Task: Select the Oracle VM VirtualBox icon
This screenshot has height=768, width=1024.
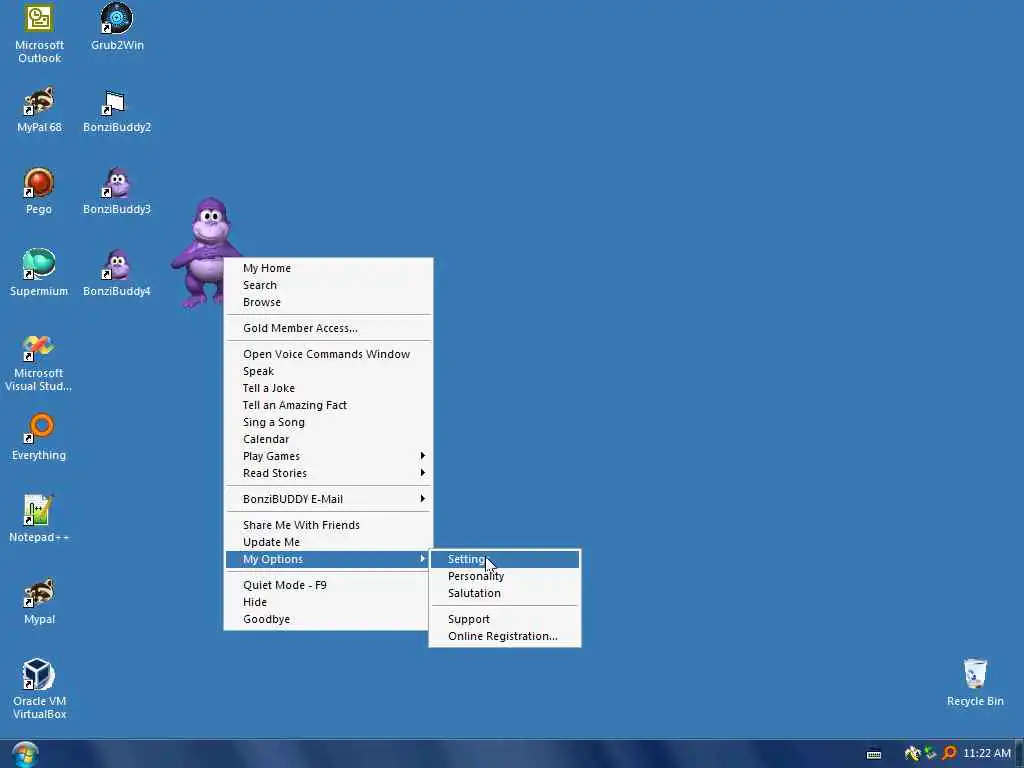Action: tap(39, 690)
